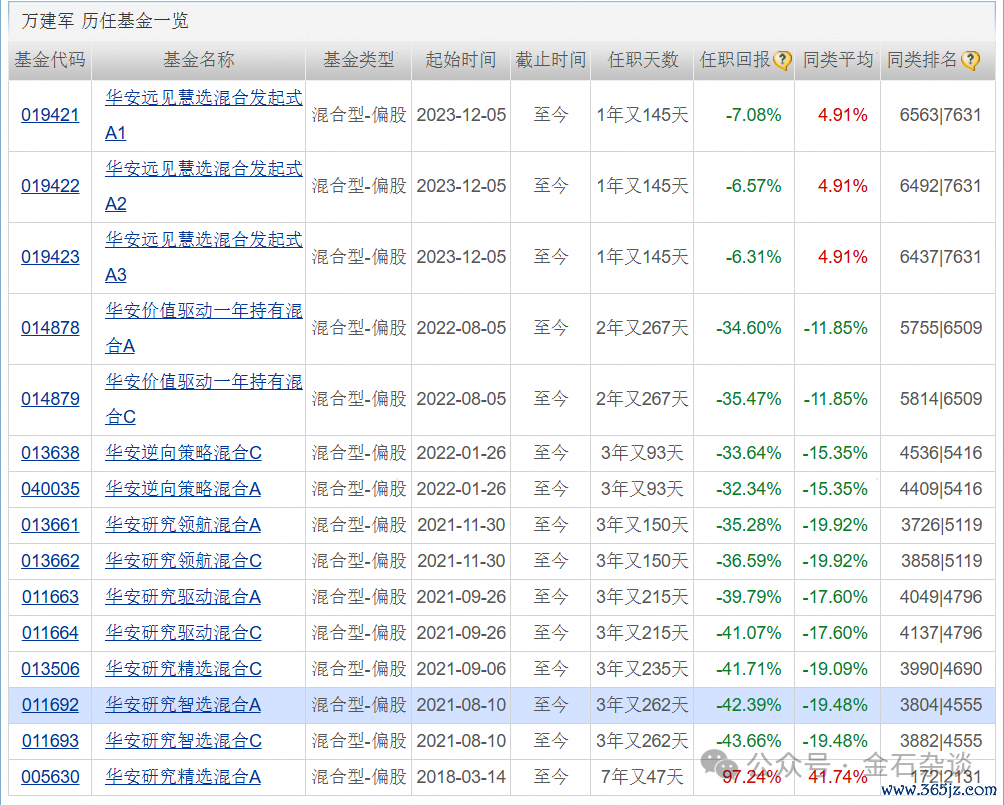Click the 同类平均 column header
1004x805 pixels.
838,60
